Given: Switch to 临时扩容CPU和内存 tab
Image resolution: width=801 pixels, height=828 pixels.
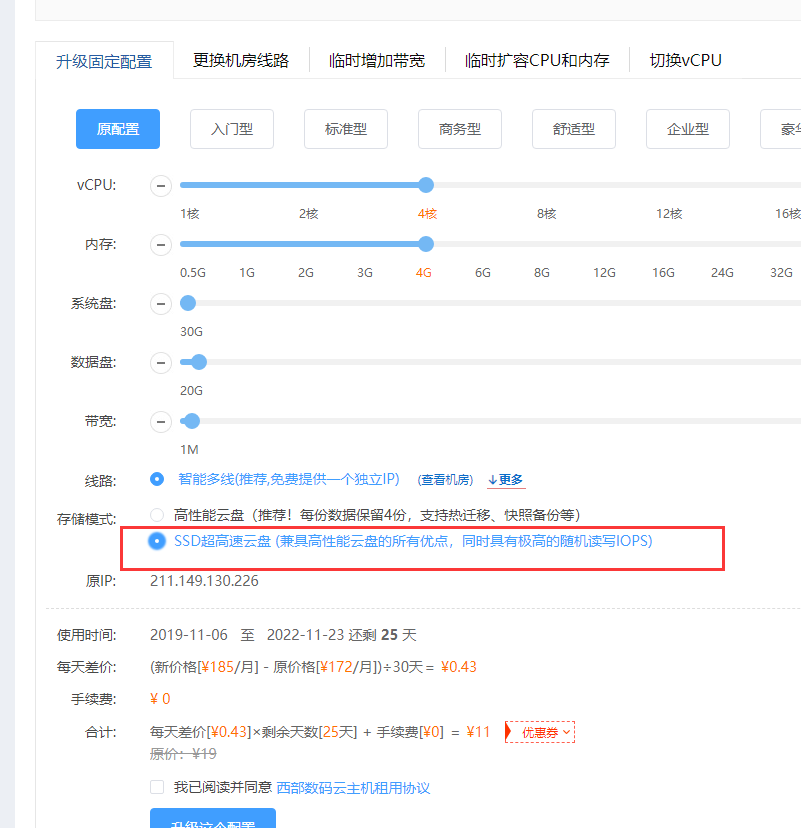Looking at the screenshot, I should pos(537,60).
